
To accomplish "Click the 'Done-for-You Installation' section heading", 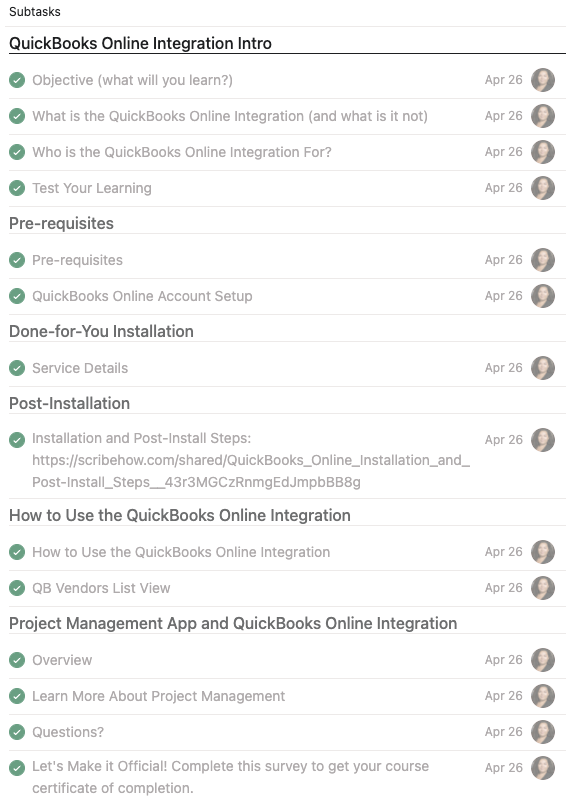I will (101, 332).
